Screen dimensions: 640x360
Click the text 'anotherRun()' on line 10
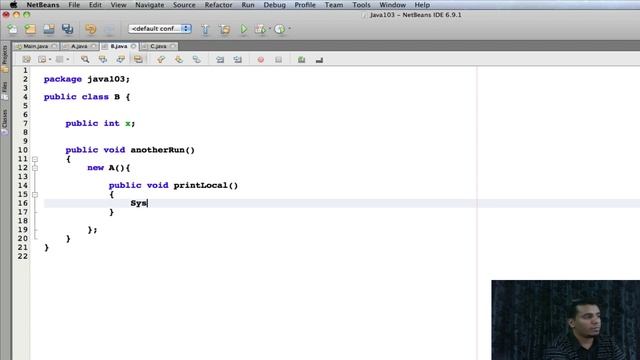tap(162, 150)
